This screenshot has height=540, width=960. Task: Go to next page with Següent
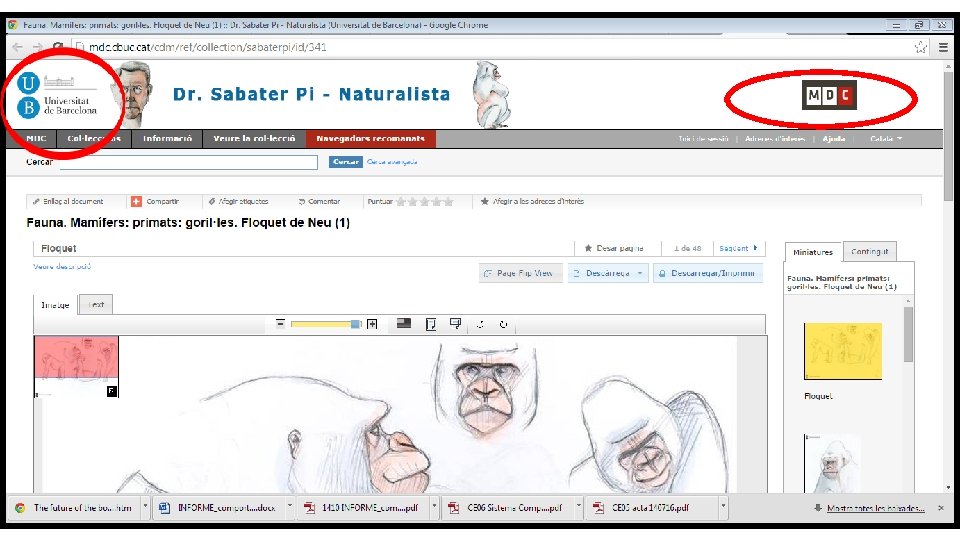point(738,248)
